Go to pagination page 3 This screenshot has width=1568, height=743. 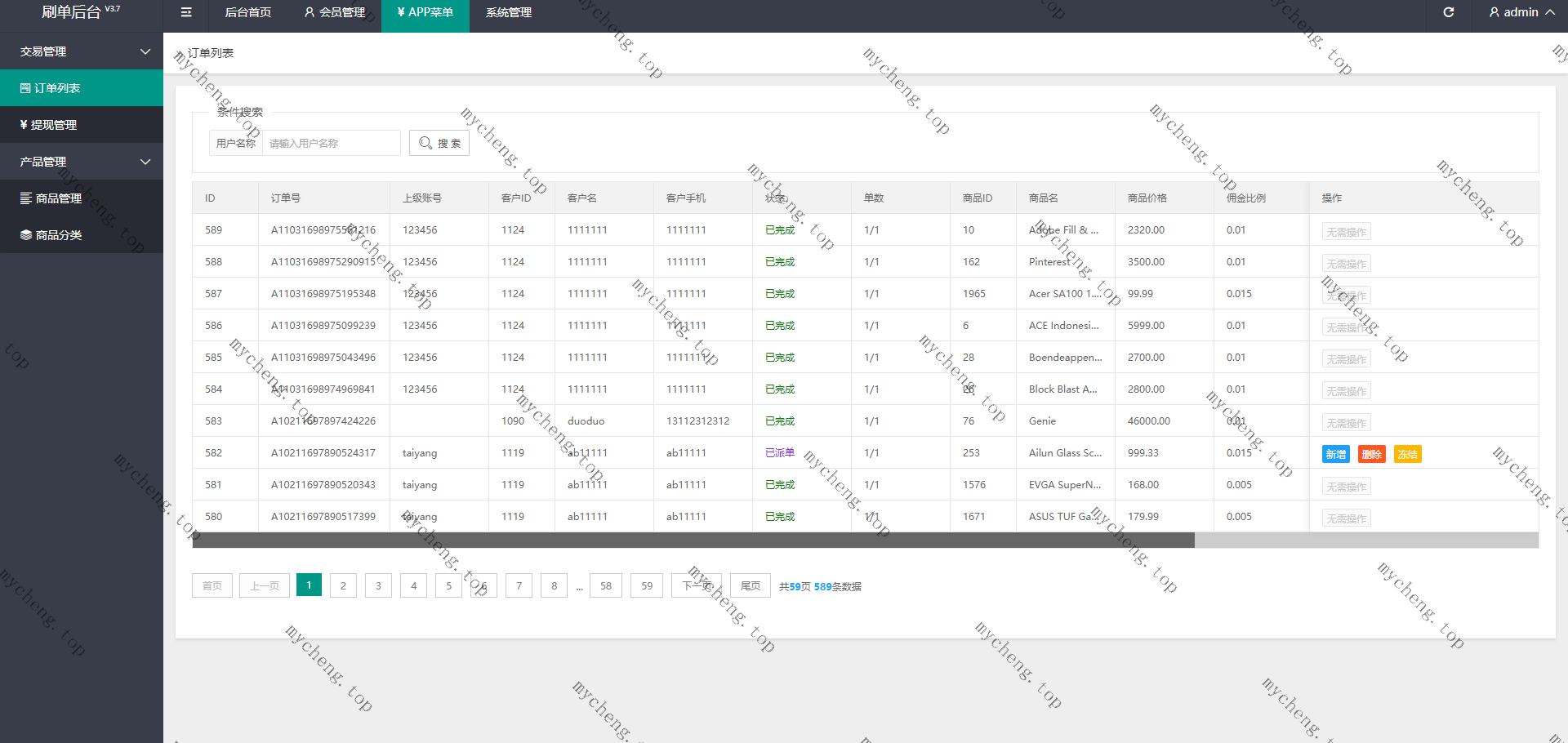pyautogui.click(x=378, y=585)
